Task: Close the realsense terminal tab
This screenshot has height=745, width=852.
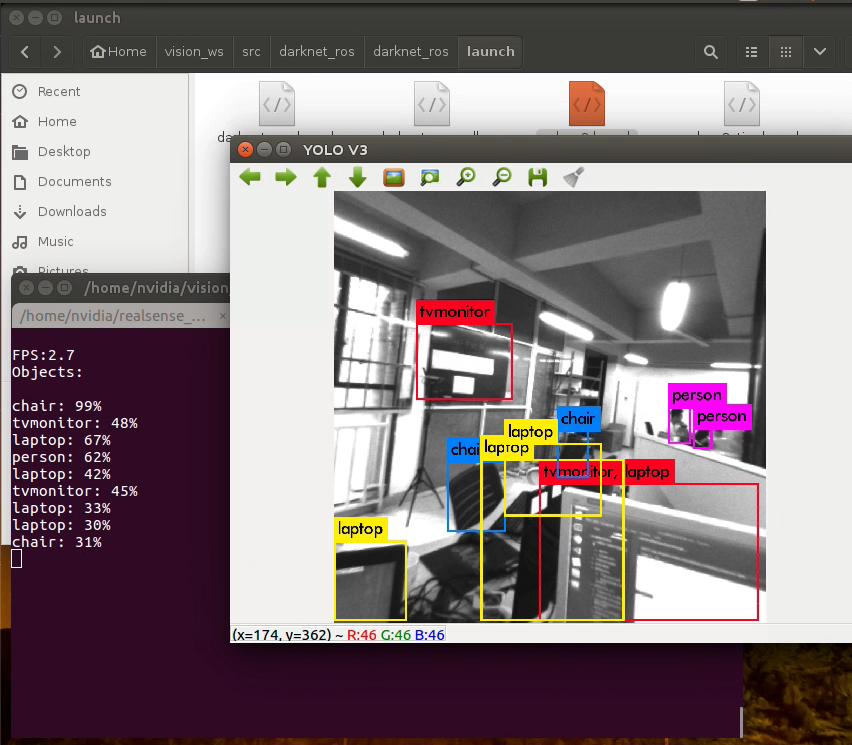Action: [223, 316]
